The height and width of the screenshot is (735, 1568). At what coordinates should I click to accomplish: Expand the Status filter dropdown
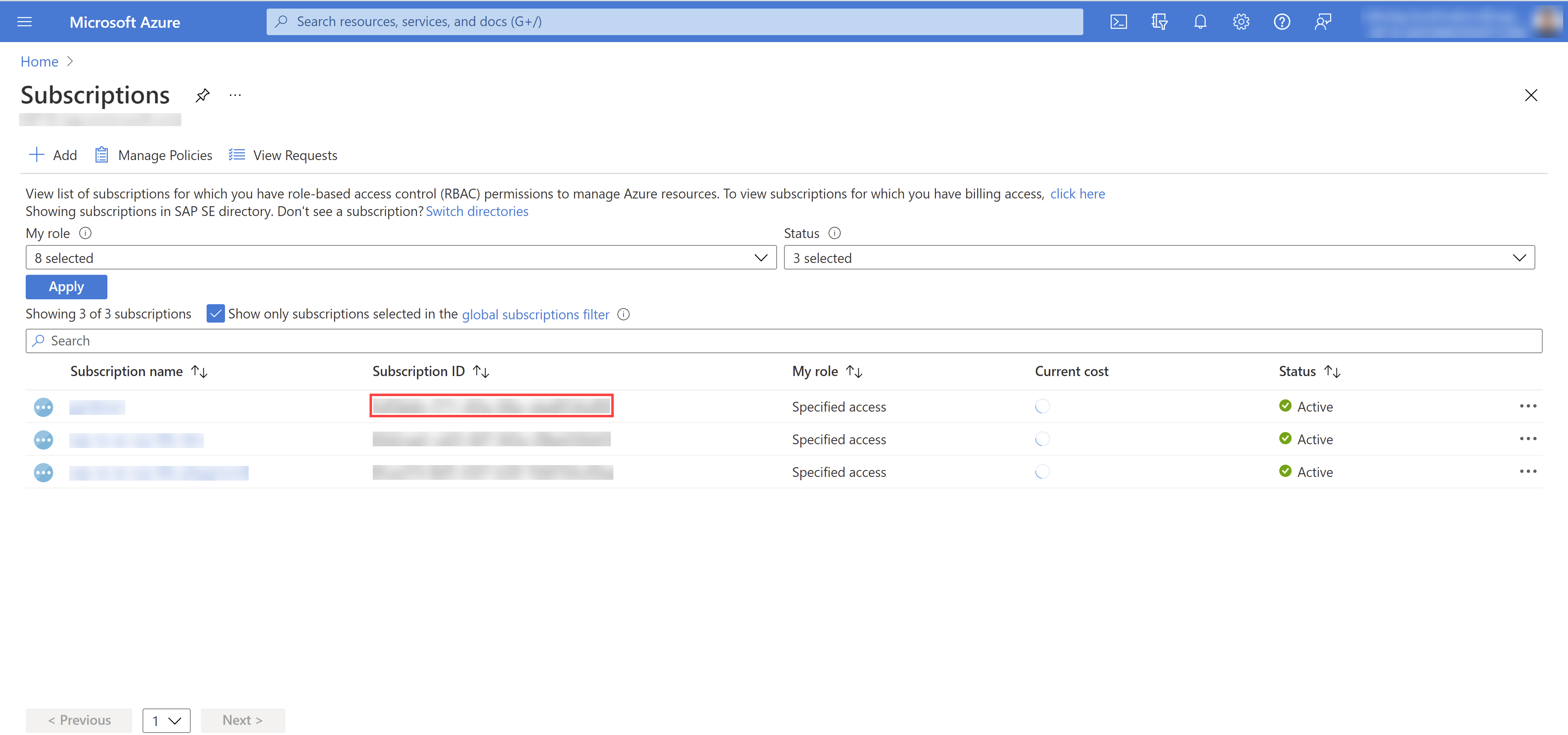pyautogui.click(x=1159, y=258)
